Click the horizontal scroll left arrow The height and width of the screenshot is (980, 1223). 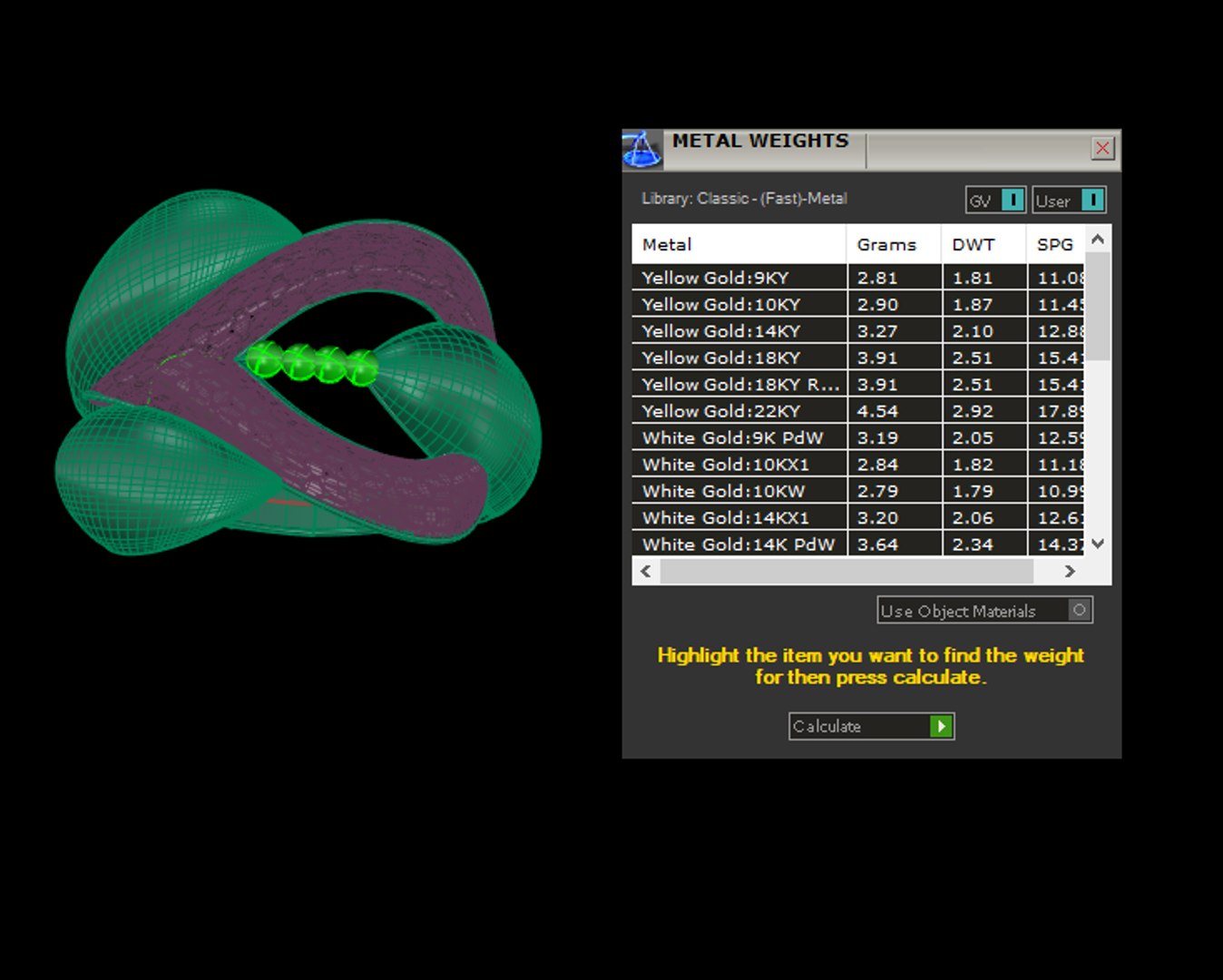(x=646, y=571)
